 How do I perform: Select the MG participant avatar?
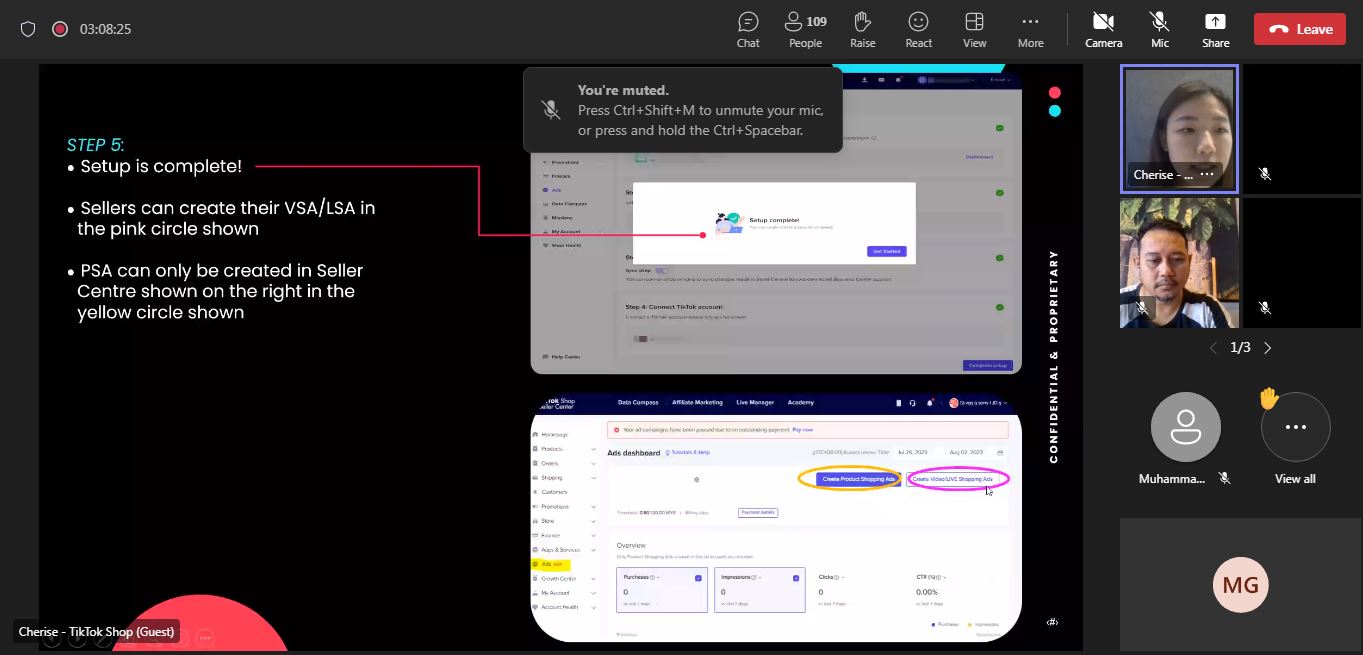(x=1240, y=585)
